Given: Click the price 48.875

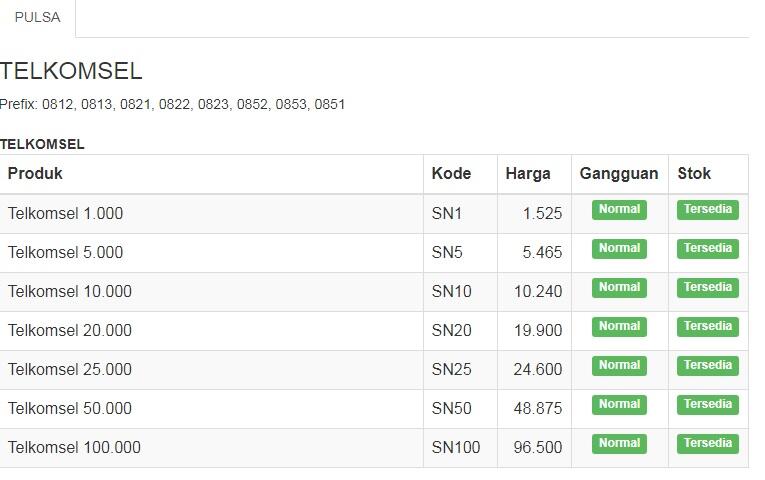Looking at the screenshot, I should 538,409.
